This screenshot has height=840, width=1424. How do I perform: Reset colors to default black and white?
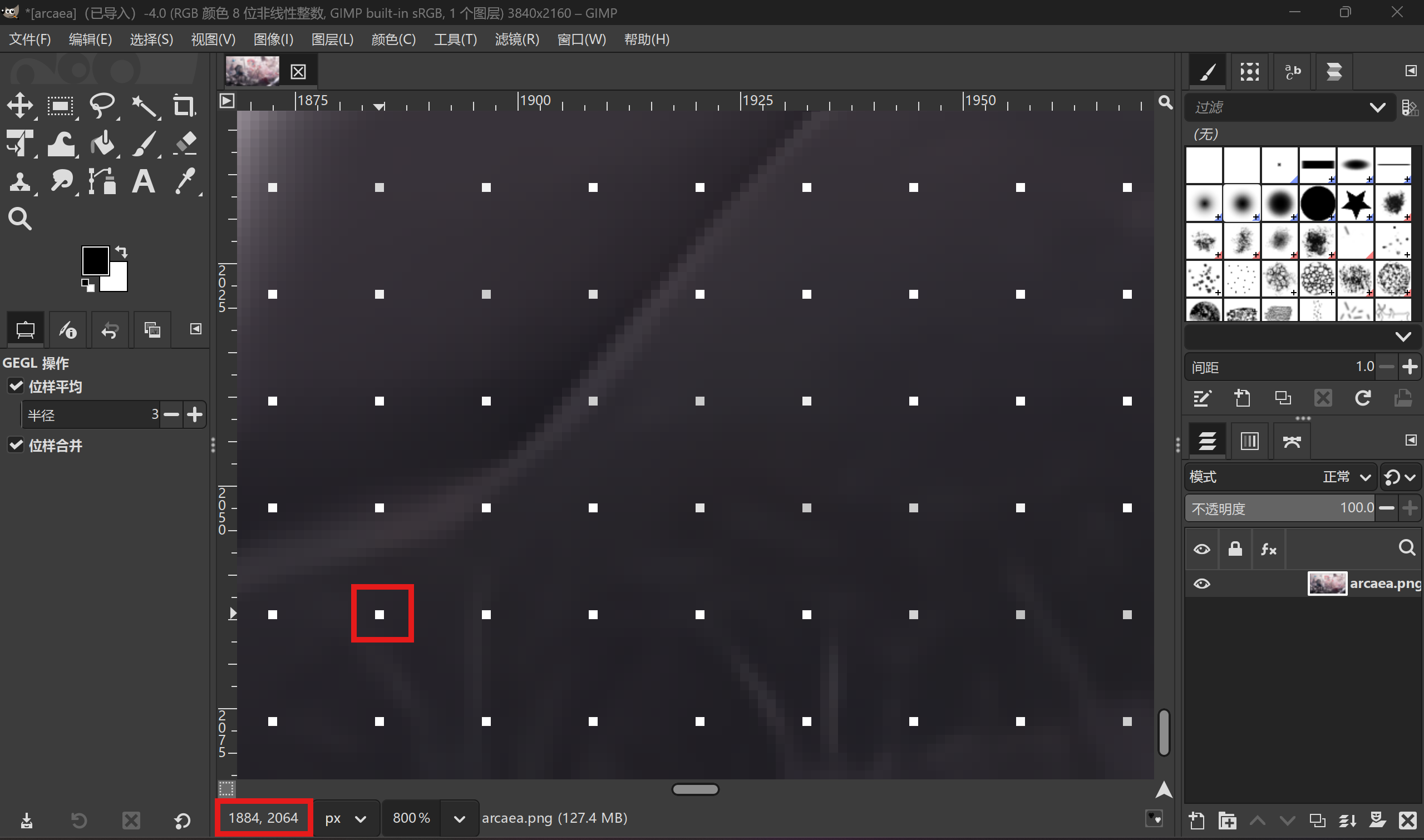tap(88, 285)
